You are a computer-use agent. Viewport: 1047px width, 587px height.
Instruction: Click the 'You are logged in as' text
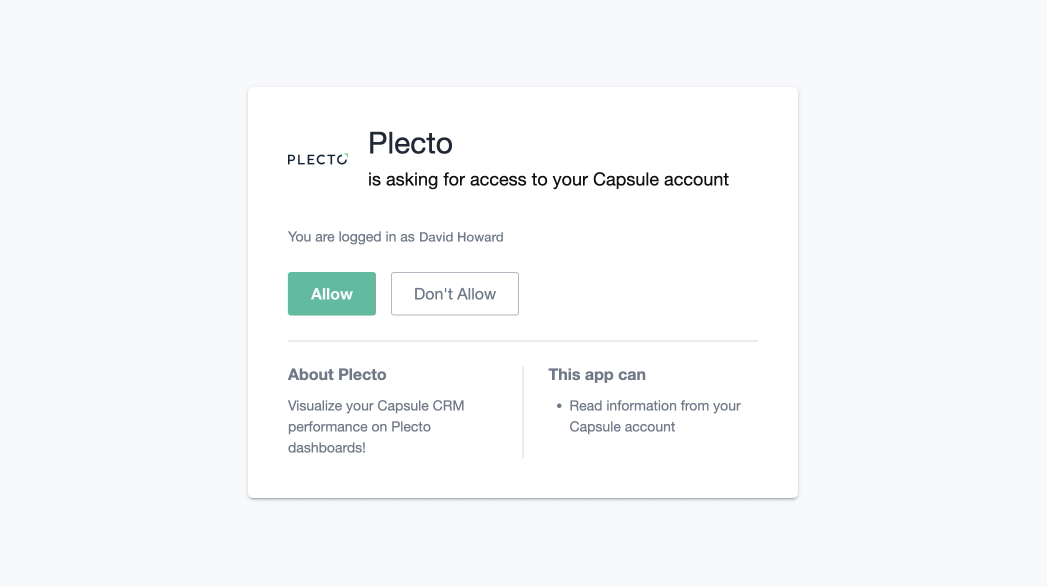(x=351, y=237)
